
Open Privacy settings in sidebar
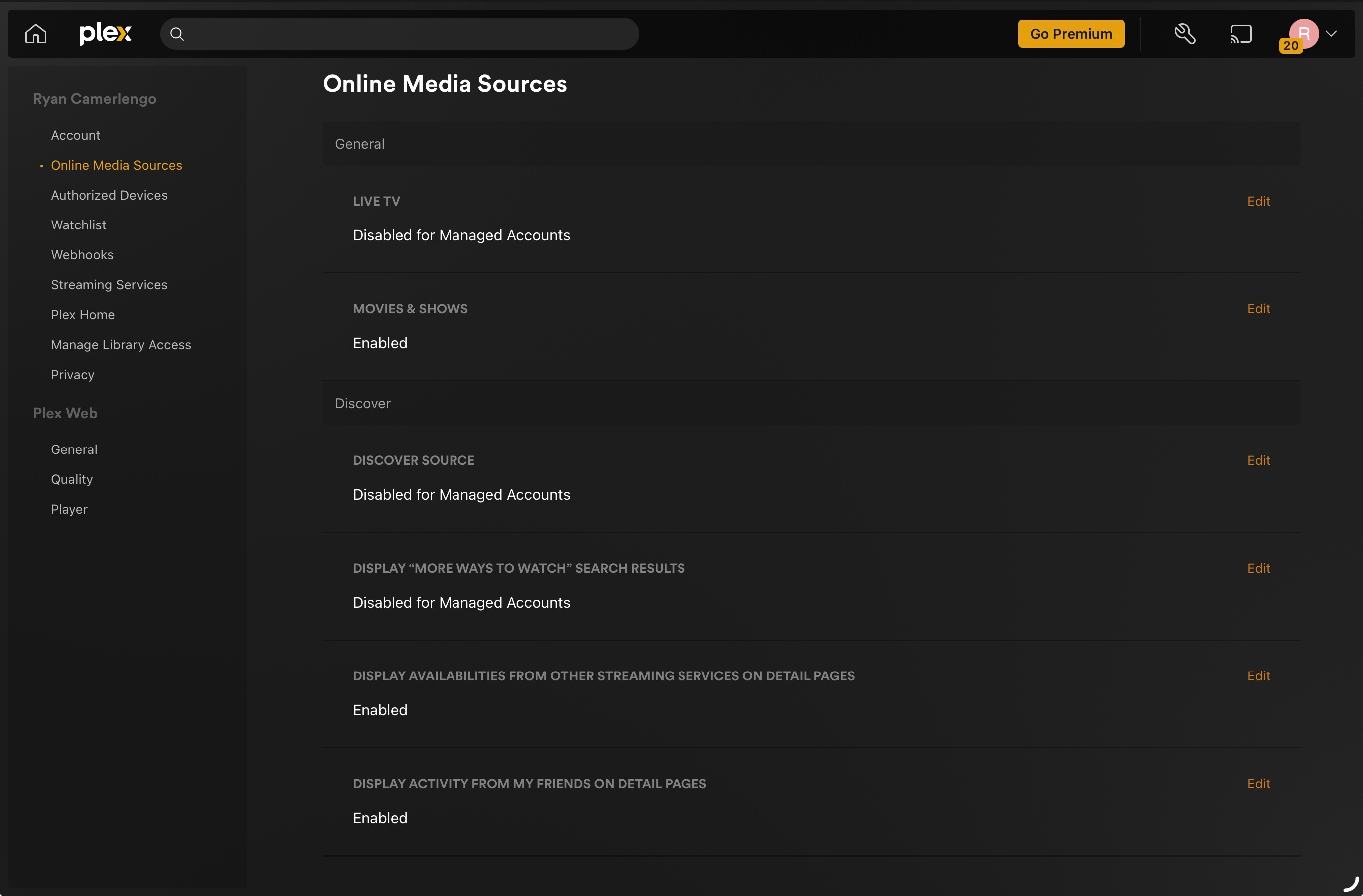click(x=73, y=375)
